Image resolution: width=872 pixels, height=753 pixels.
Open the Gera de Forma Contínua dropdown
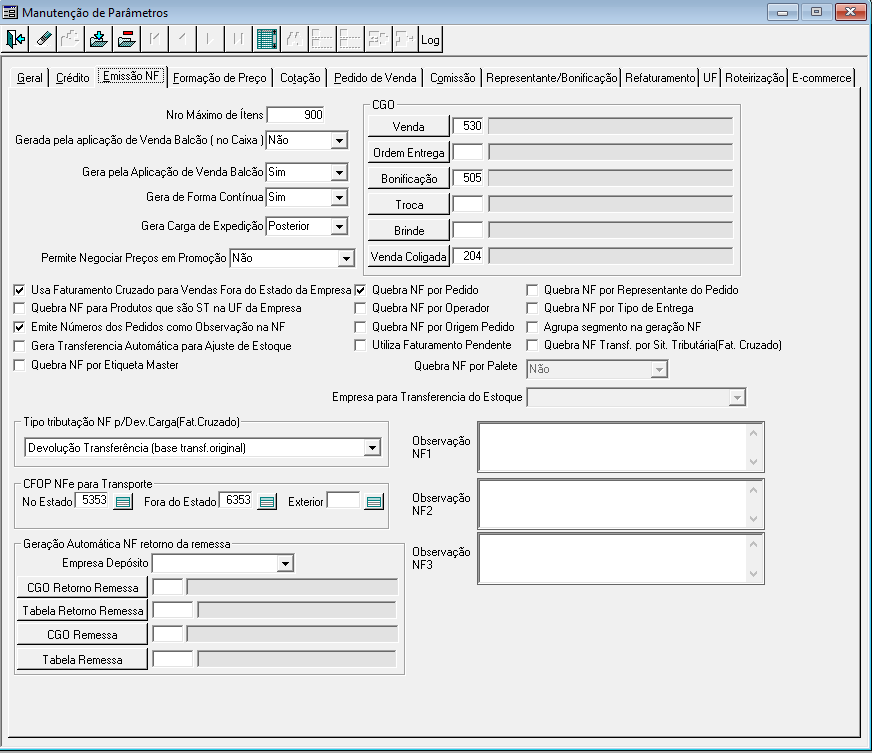[339, 197]
